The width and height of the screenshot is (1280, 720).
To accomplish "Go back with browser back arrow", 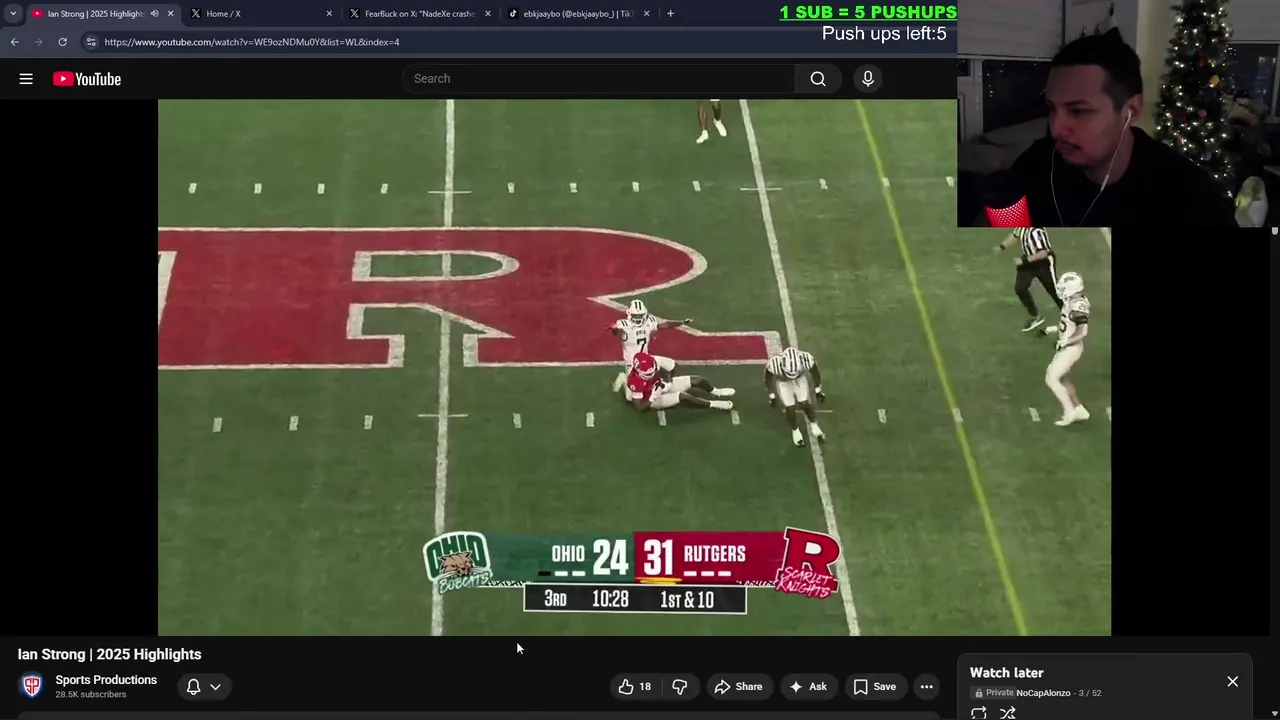I will (14, 42).
